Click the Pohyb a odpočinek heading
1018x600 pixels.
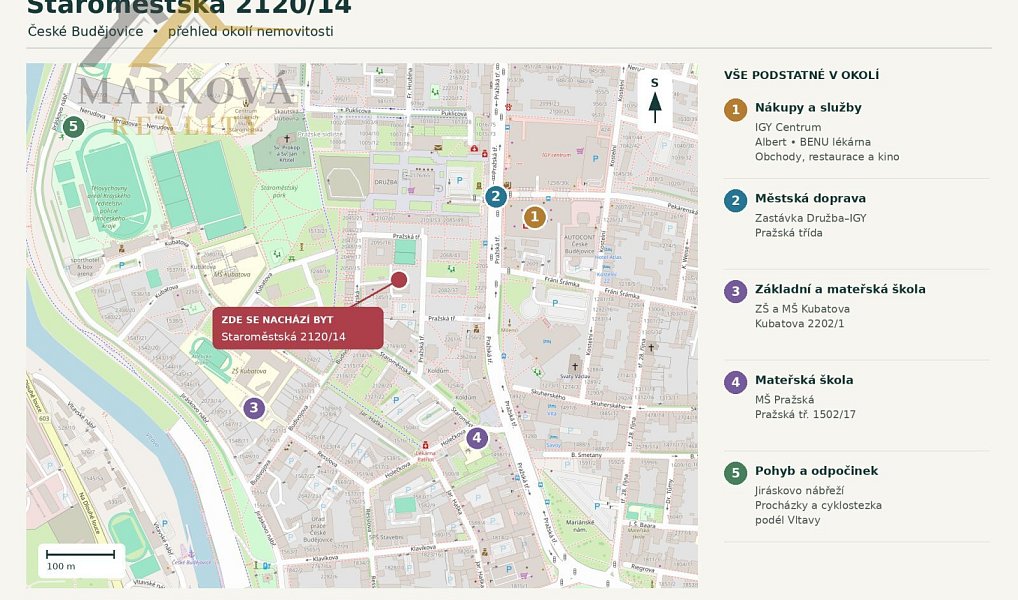(x=816, y=471)
